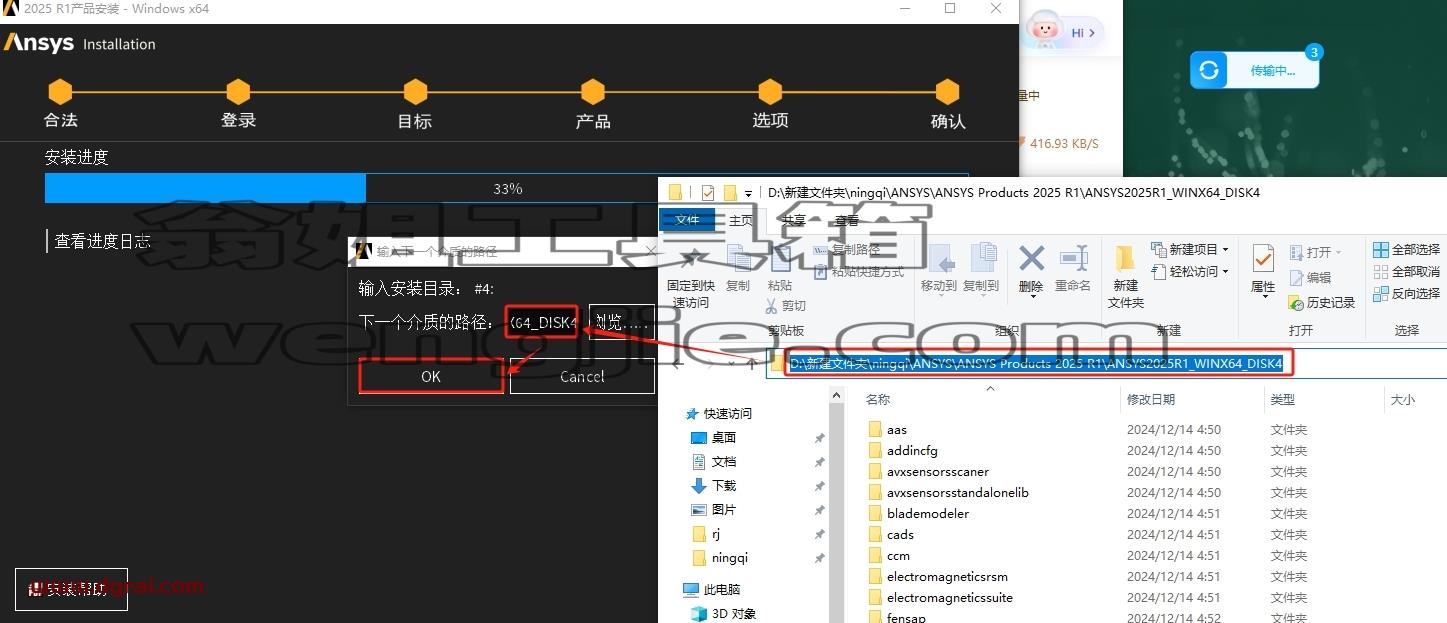Click 全部取消 select none
The height and width of the screenshot is (623, 1447).
(1406, 271)
